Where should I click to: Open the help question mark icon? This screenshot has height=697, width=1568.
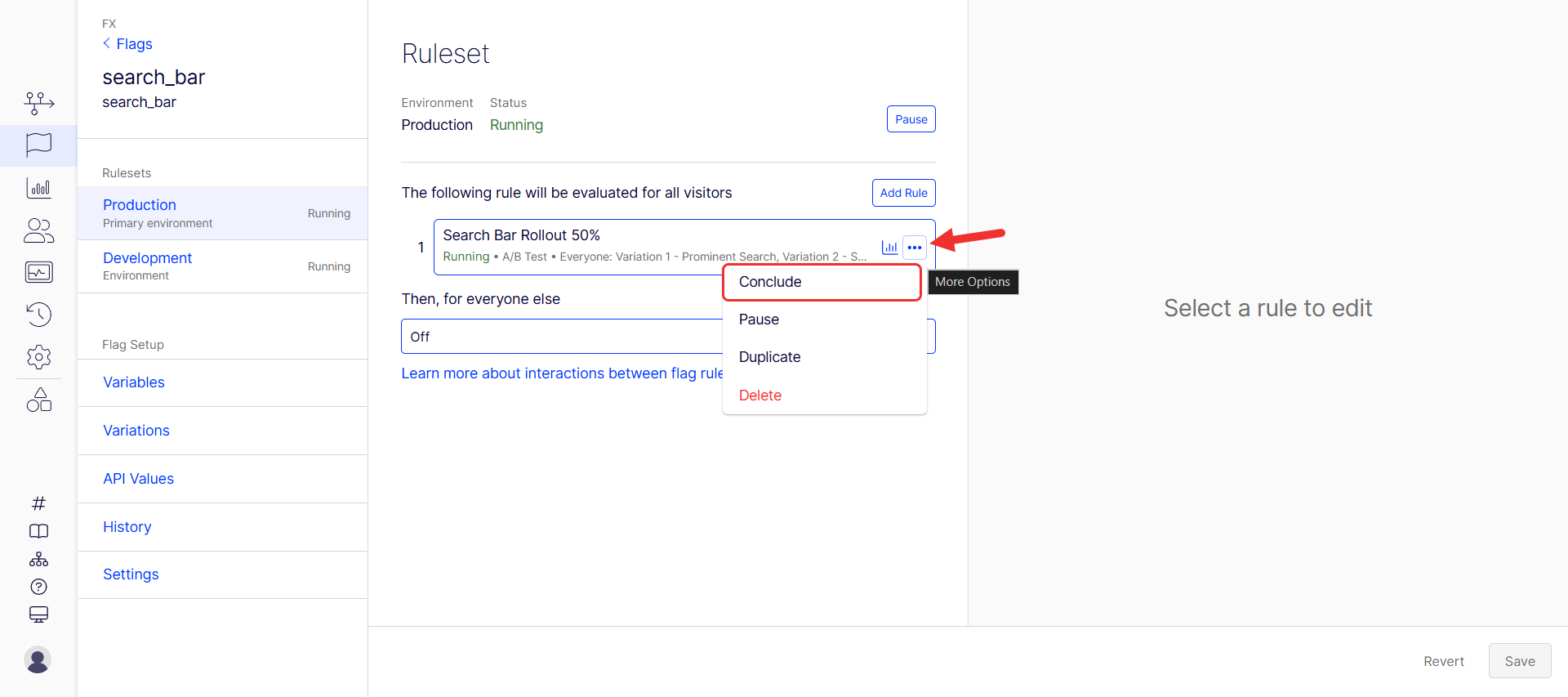coord(38,587)
